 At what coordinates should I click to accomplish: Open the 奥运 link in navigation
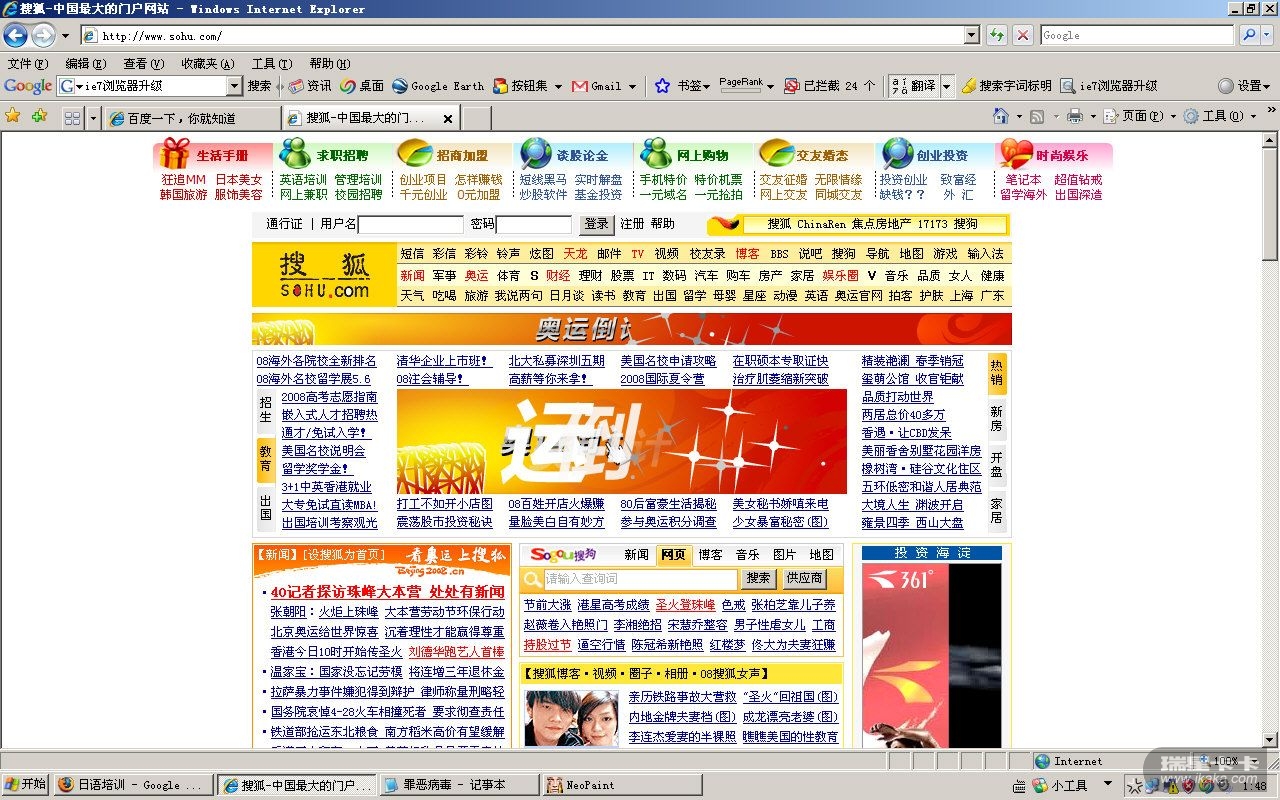[477, 275]
